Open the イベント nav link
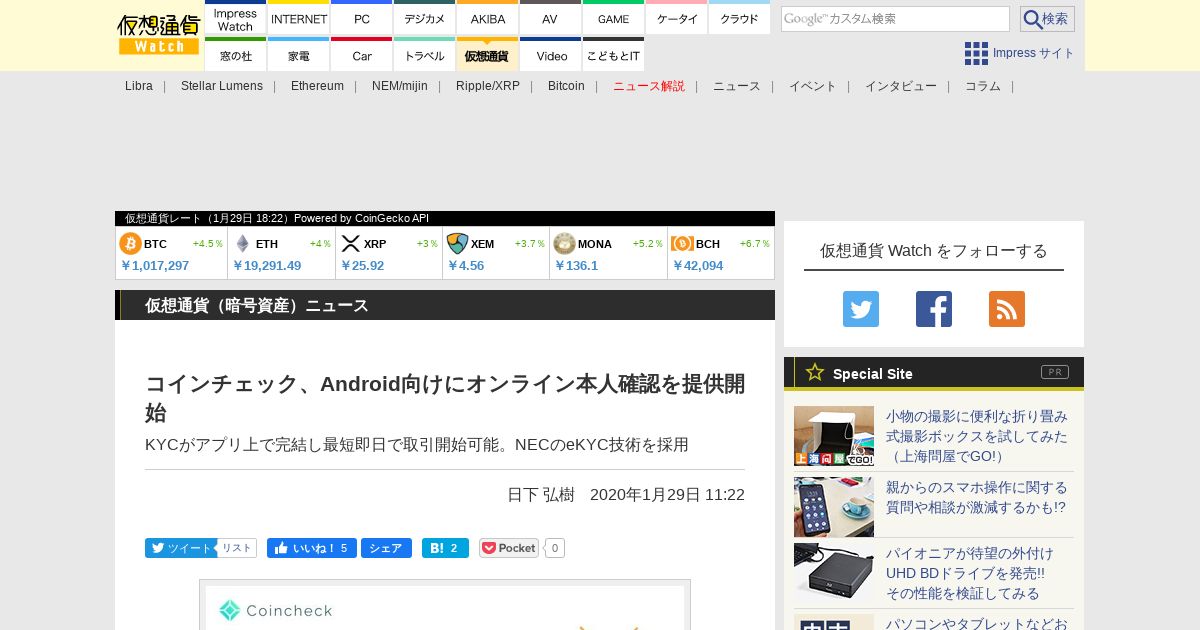 click(813, 86)
